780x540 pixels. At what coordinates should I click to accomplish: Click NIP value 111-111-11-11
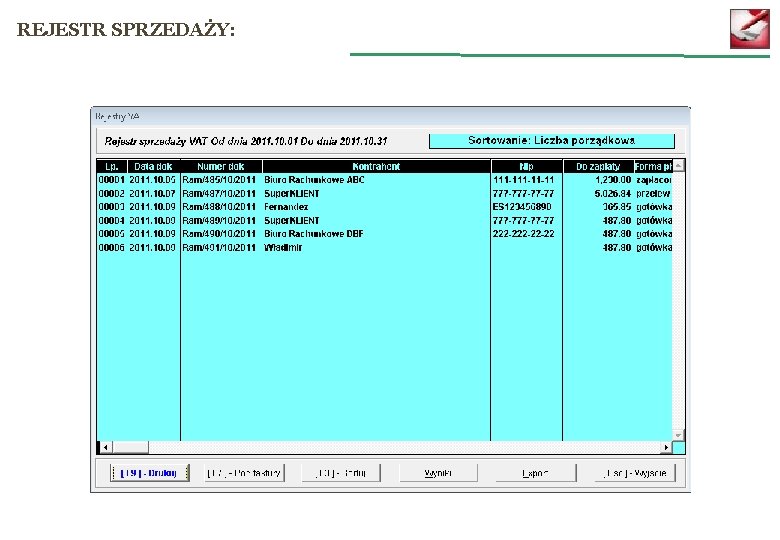(523, 180)
